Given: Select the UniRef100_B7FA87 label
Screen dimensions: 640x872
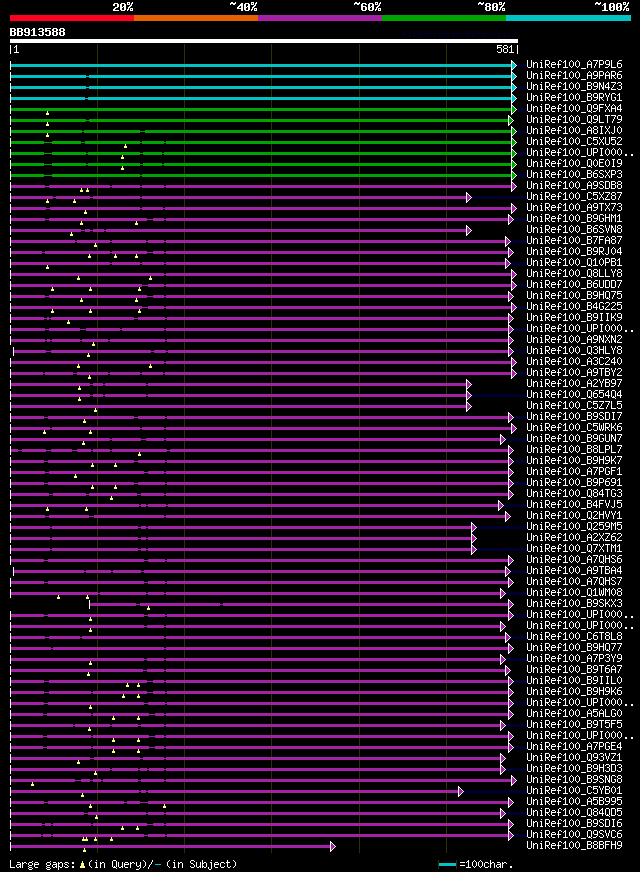Looking at the screenshot, I should [574, 241].
